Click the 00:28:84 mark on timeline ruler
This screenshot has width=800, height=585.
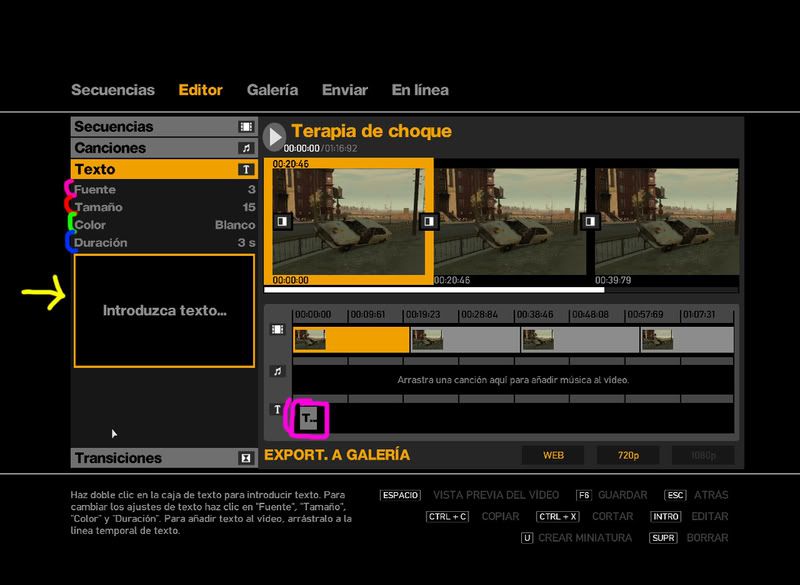pyautogui.click(x=479, y=315)
